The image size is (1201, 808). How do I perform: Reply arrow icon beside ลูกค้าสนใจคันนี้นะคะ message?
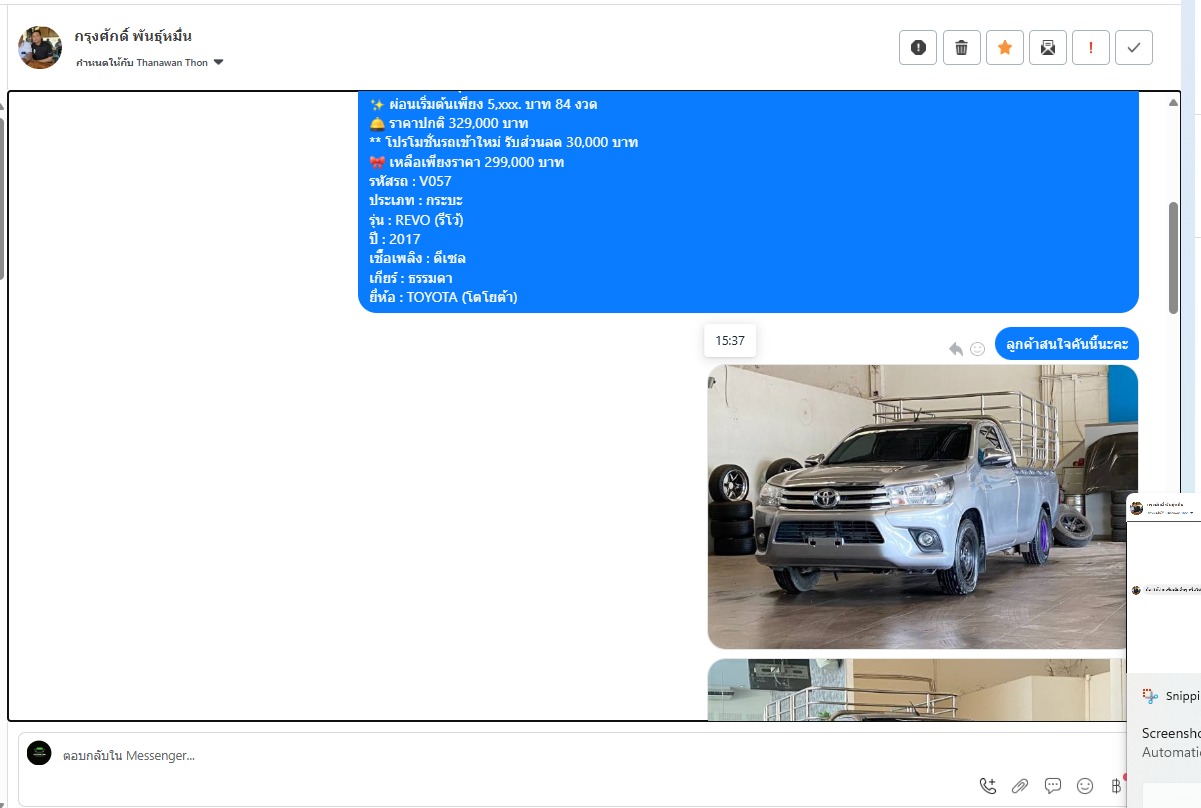click(x=956, y=349)
